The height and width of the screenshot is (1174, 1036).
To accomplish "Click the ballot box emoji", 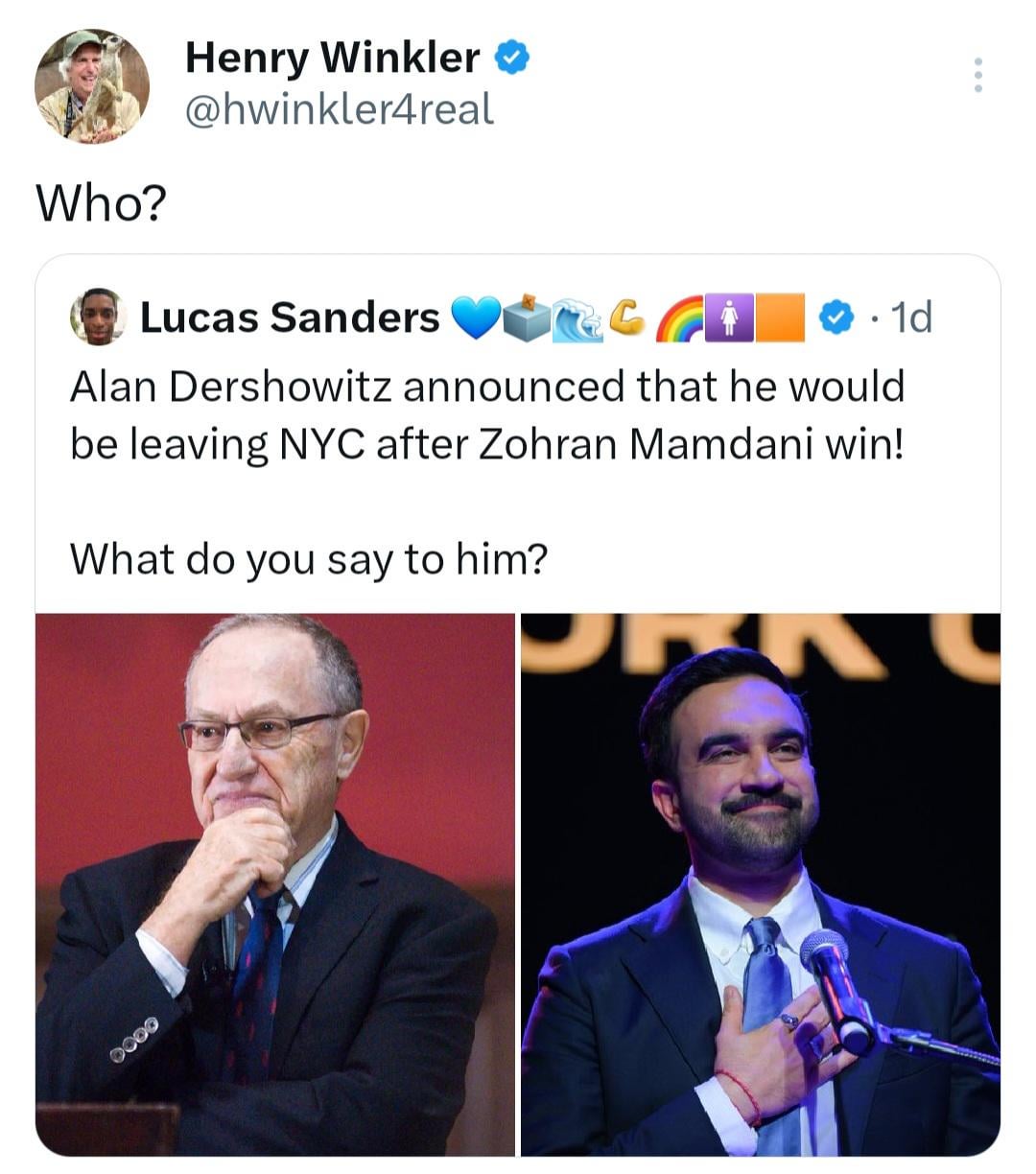I will click(527, 318).
